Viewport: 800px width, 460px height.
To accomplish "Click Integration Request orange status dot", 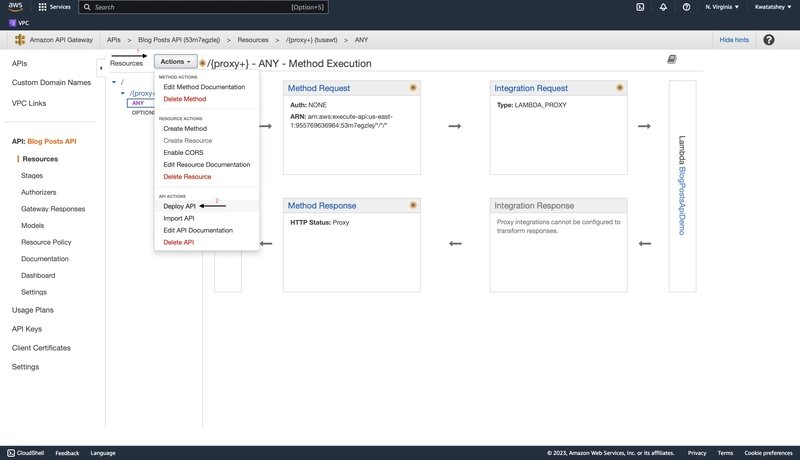I will 619,88.
